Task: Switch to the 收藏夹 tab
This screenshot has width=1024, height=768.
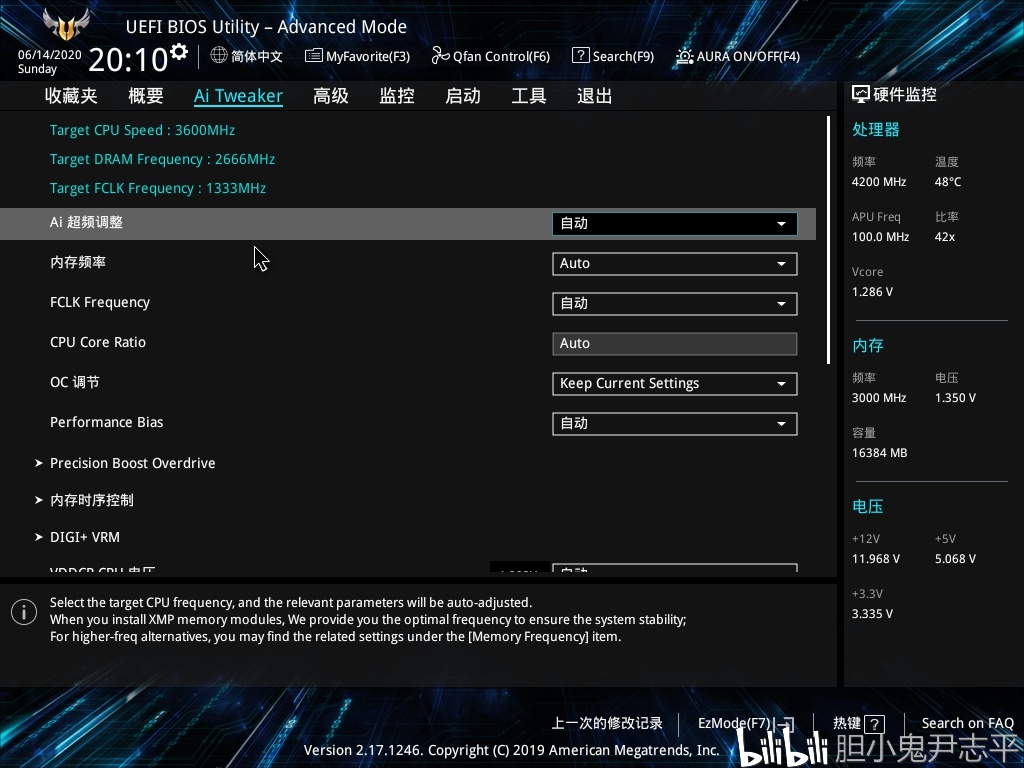Action: (71, 96)
